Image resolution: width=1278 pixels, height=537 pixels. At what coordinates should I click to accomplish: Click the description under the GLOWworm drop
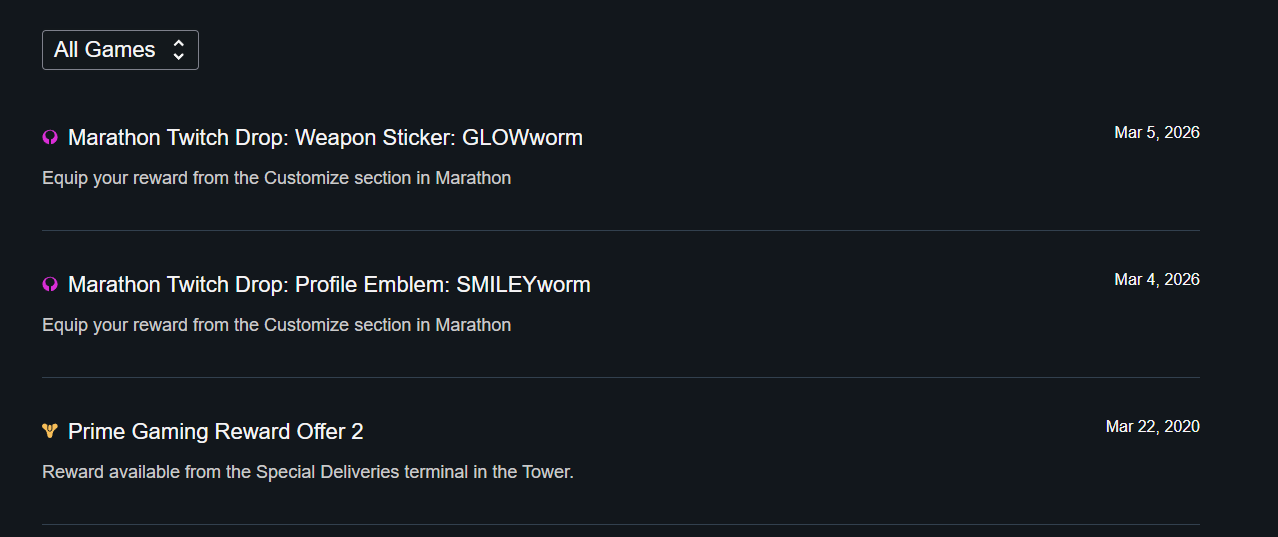[x=276, y=178]
